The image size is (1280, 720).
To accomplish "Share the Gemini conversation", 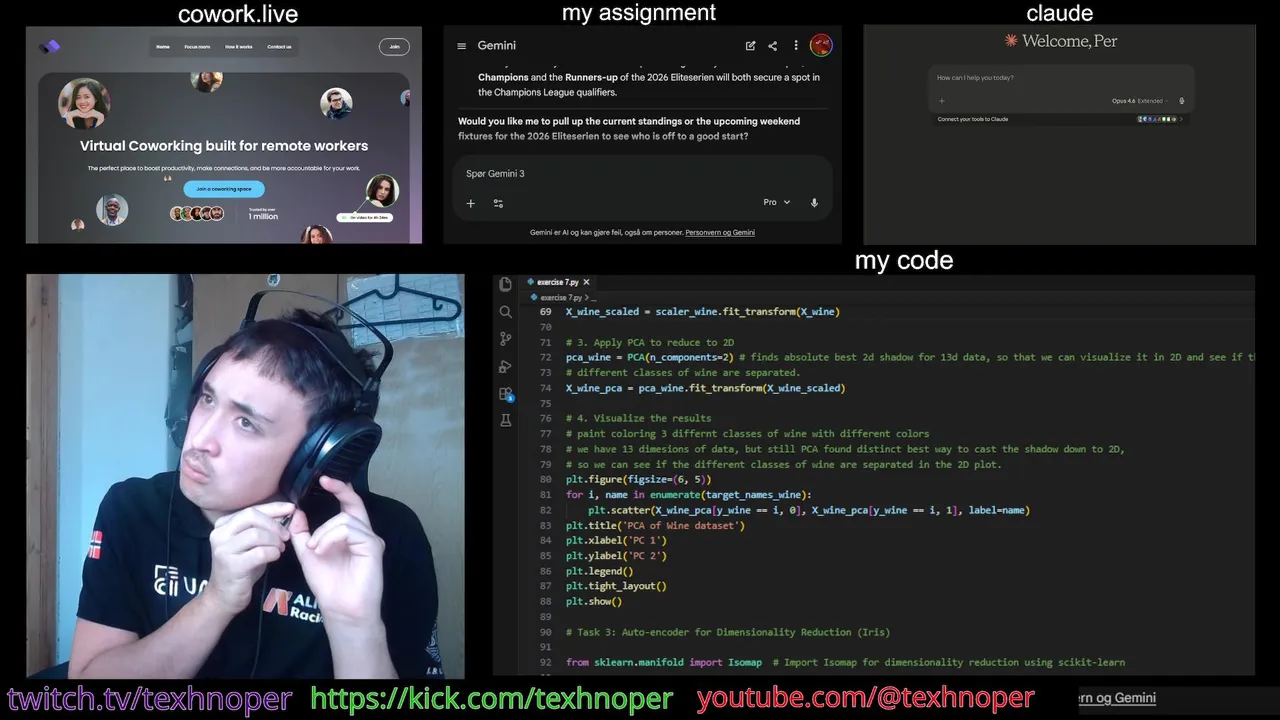I will pyautogui.click(x=772, y=46).
